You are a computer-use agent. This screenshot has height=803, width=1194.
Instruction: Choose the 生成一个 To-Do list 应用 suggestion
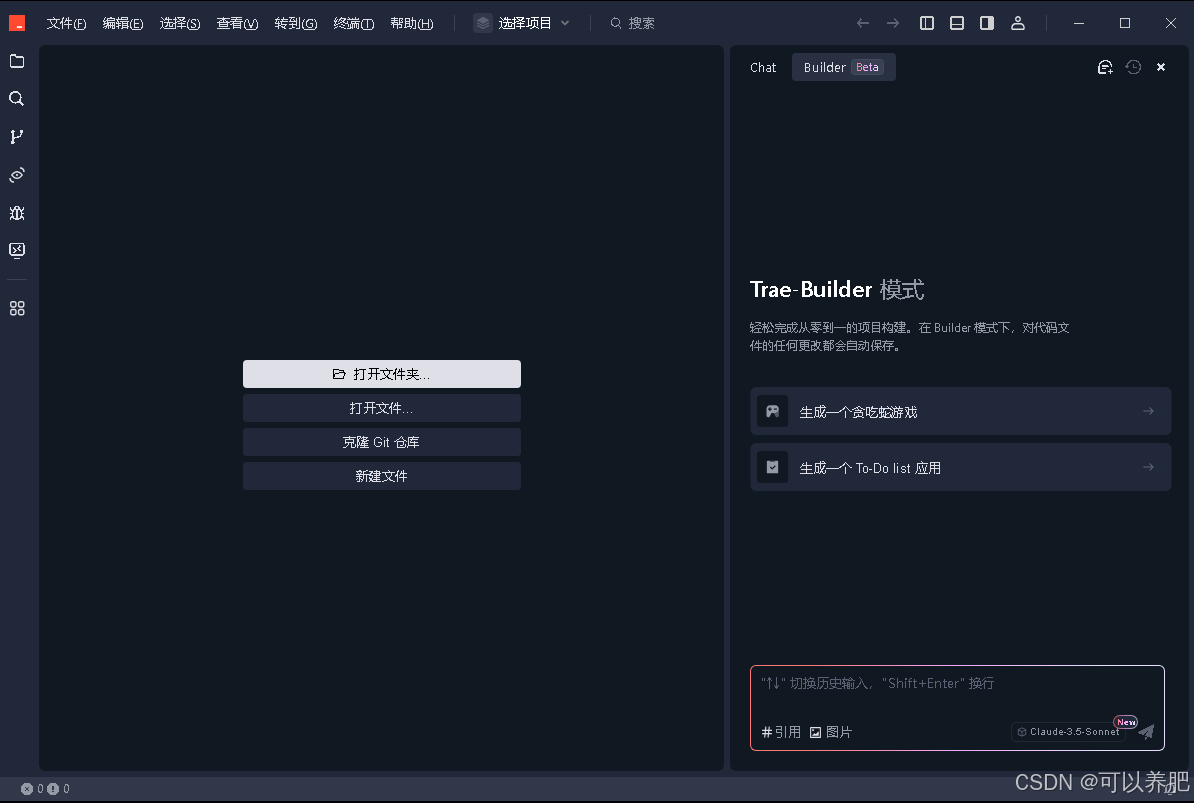(x=960, y=467)
